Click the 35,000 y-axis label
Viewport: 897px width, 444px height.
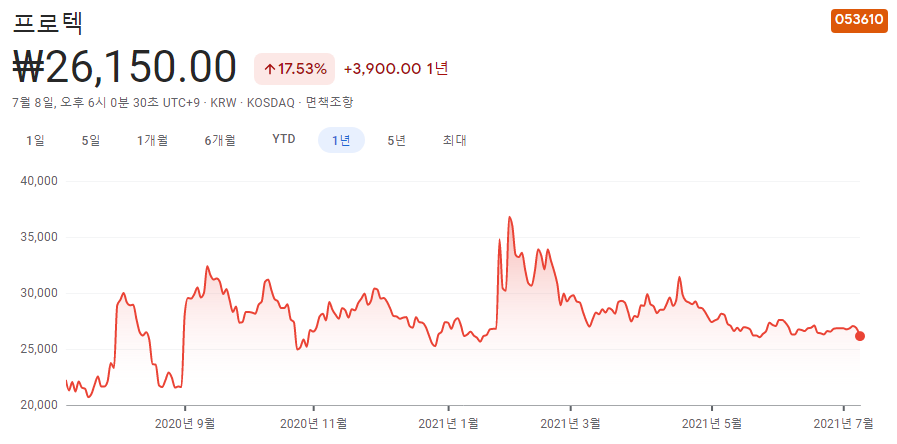[39, 237]
